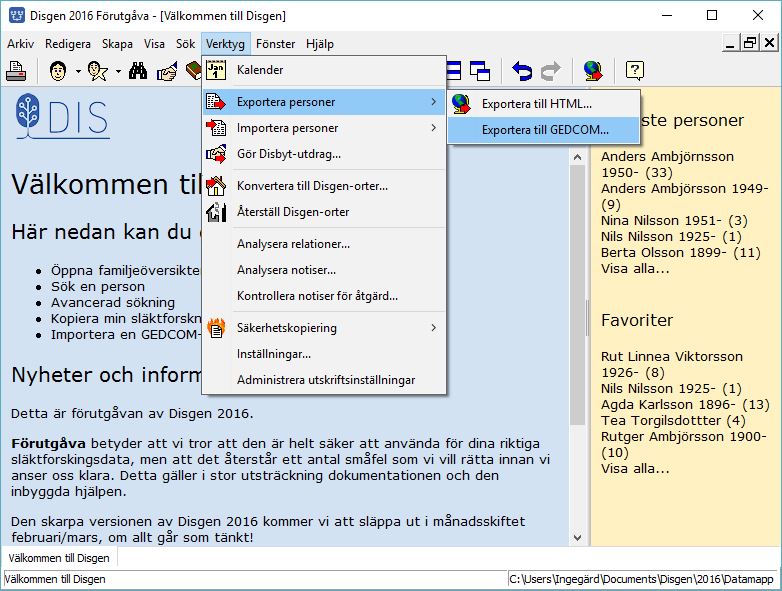Screen dimensions: 782x591
Task: Minimize the inner document window
Action: (731, 43)
